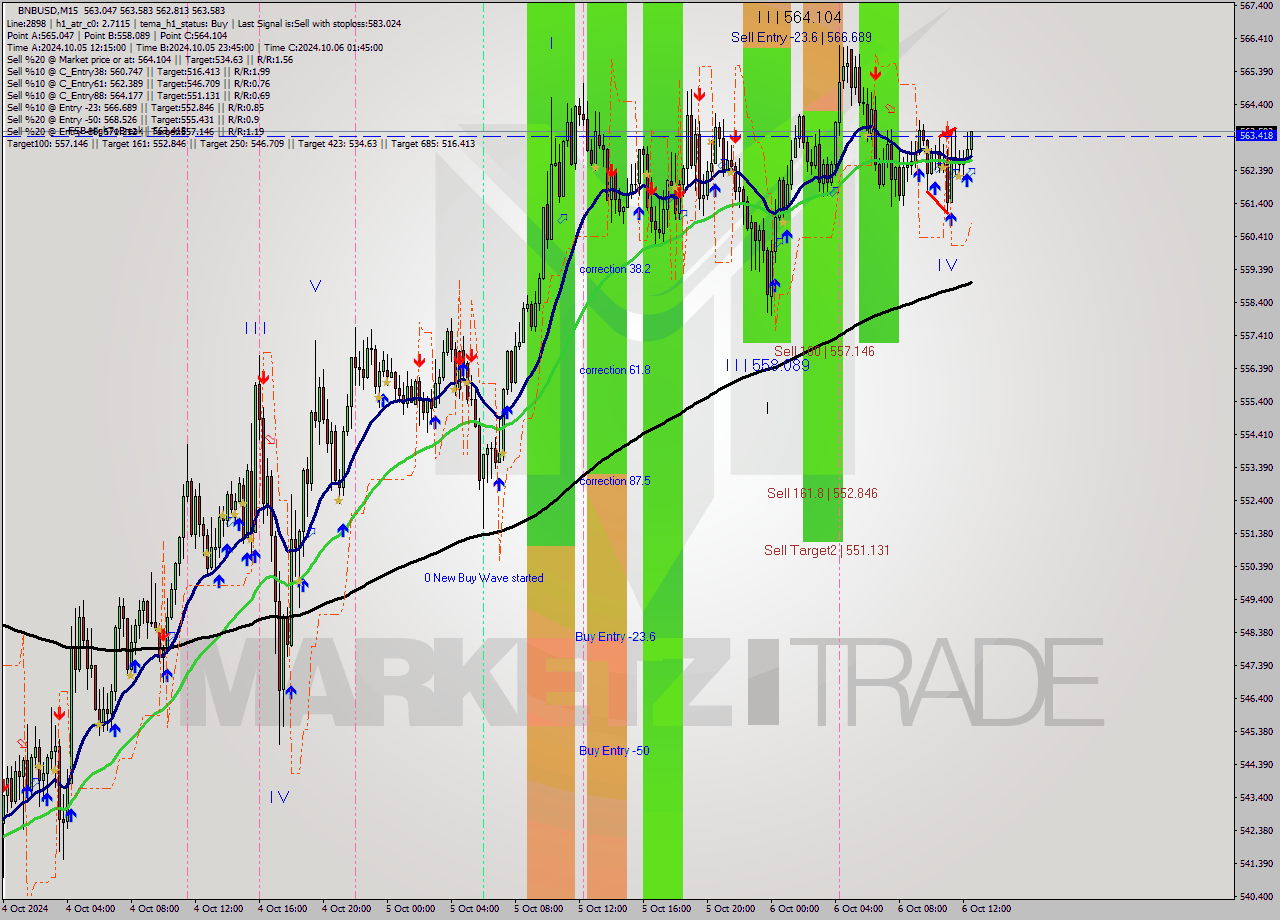Click the 544.390 price axis value
This screenshot has width=1280, height=920.
click(1256, 765)
